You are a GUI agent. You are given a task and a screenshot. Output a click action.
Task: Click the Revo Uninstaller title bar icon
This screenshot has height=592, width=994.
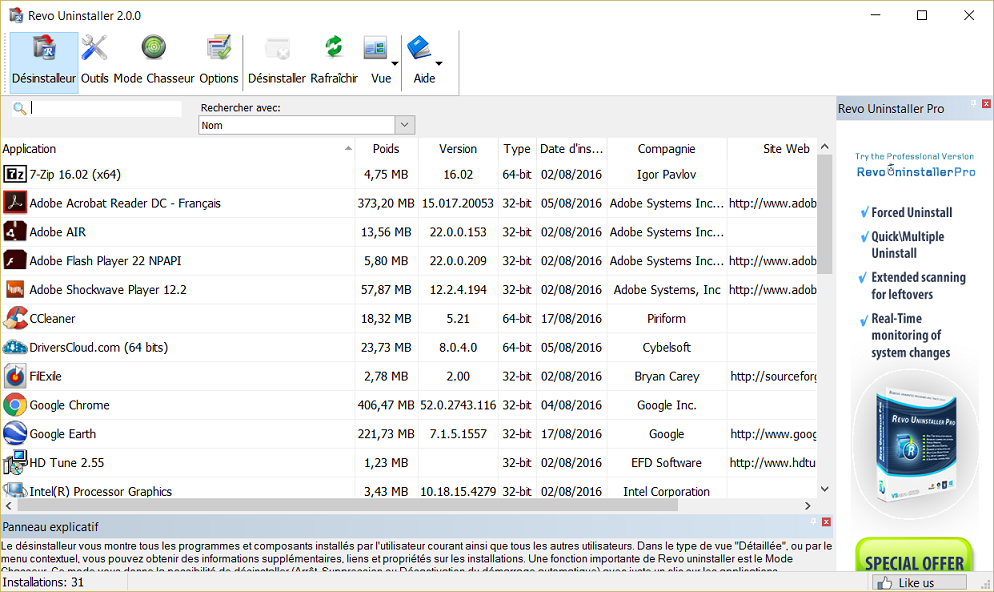[x=15, y=15]
